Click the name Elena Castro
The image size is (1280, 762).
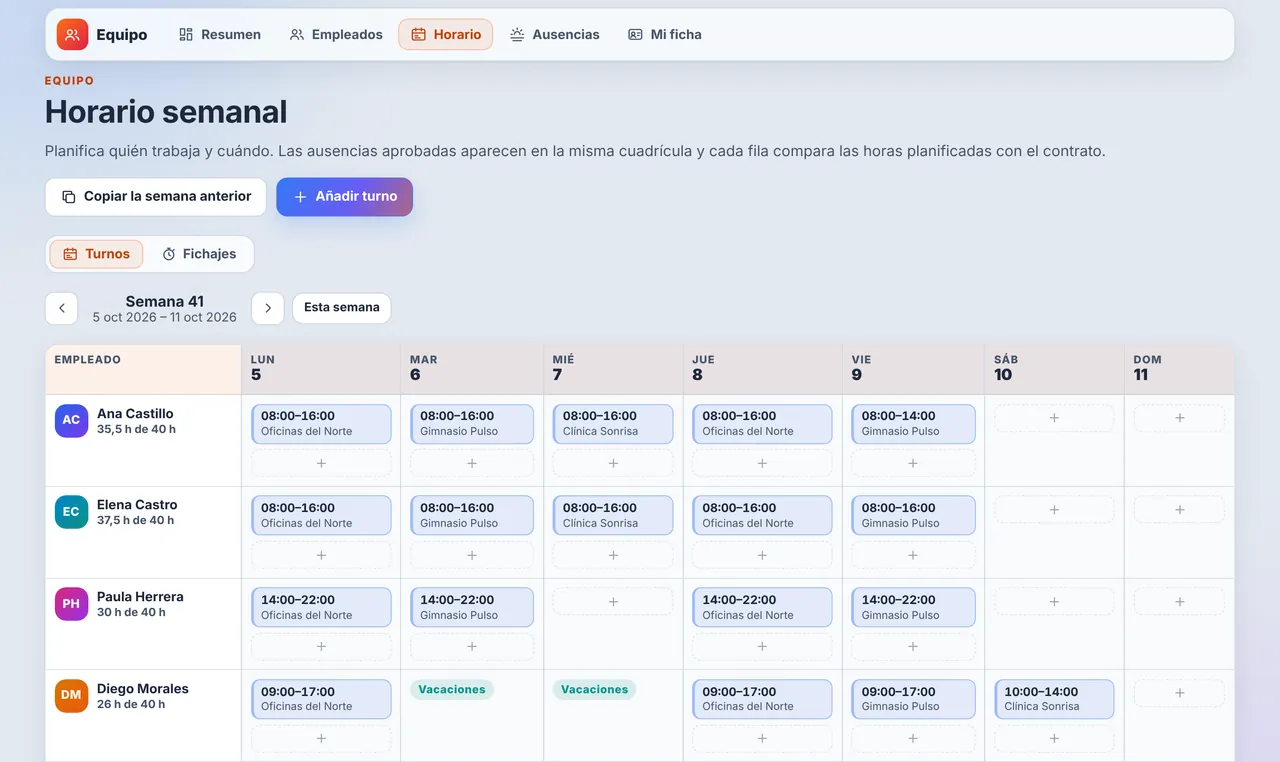click(x=137, y=505)
